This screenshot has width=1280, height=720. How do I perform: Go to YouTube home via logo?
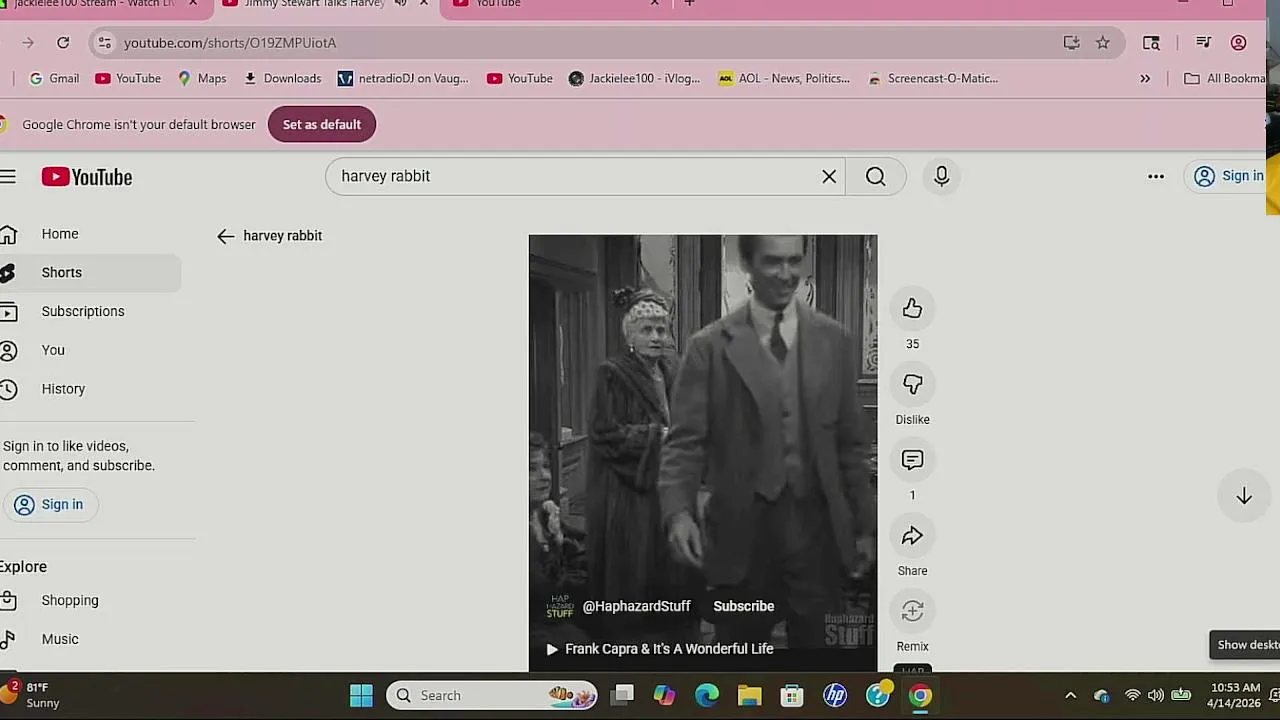point(87,177)
